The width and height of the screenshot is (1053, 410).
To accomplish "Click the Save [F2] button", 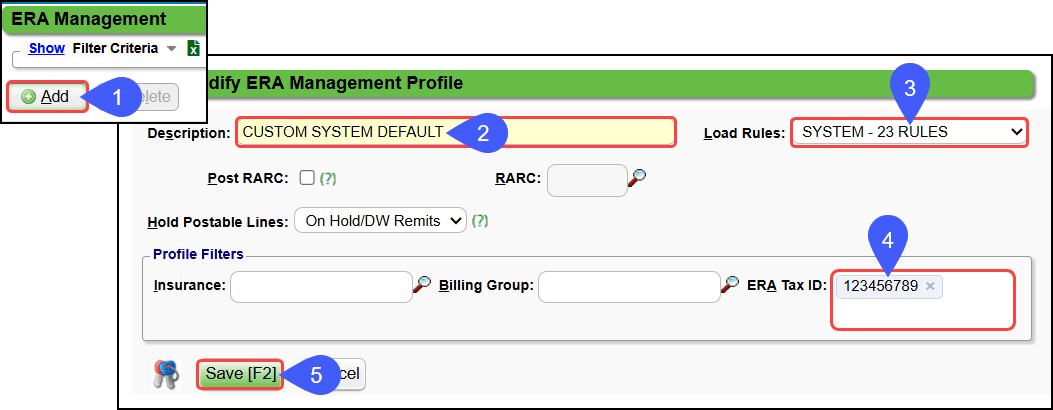I will [x=240, y=373].
